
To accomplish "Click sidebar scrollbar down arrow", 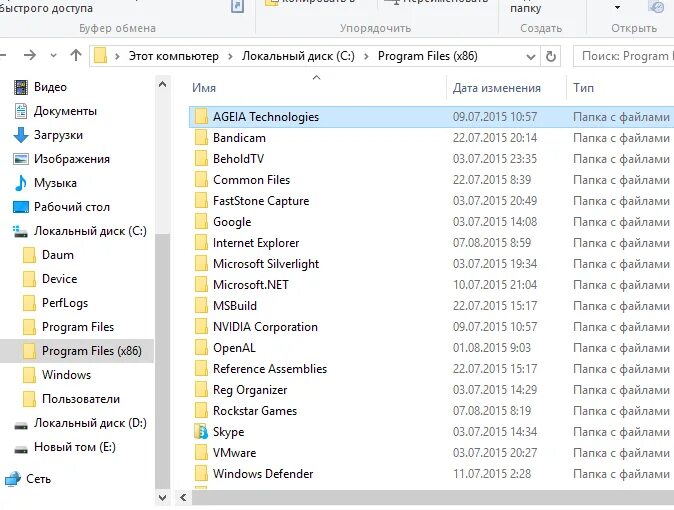I will point(162,498).
